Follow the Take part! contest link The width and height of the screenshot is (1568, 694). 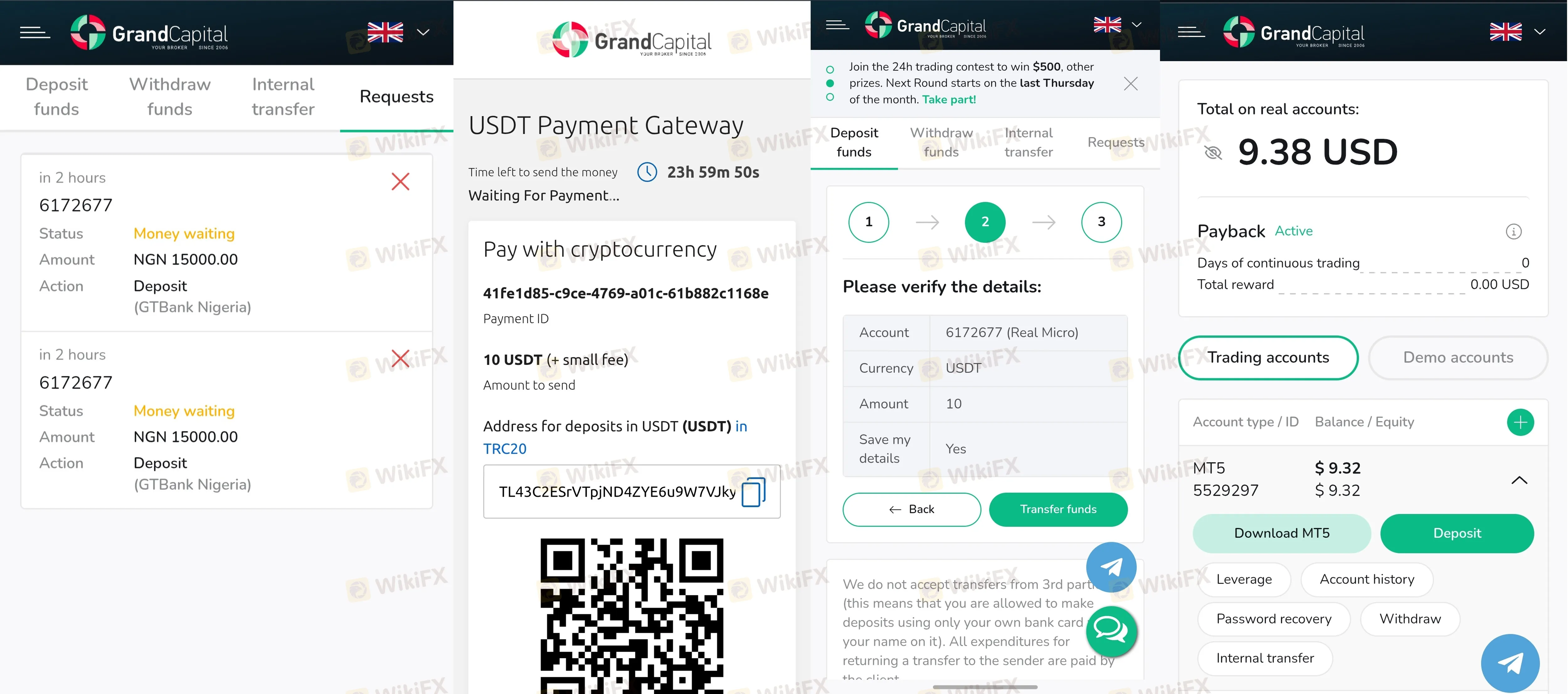[x=948, y=99]
